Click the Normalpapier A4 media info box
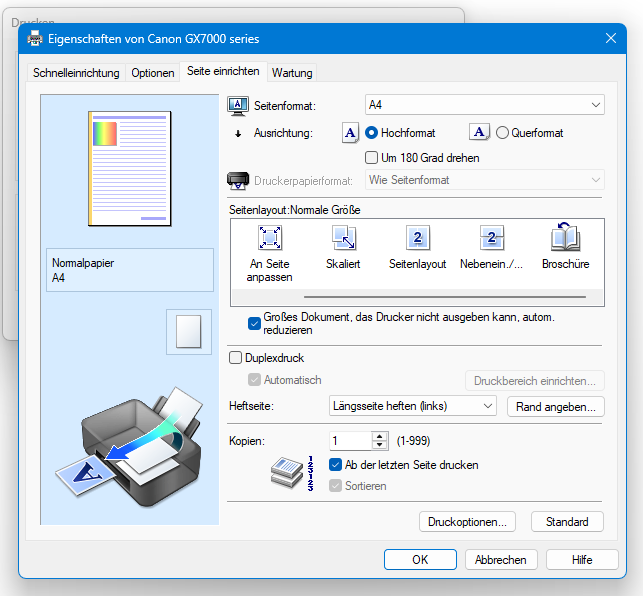This screenshot has width=643, height=596. (x=130, y=270)
